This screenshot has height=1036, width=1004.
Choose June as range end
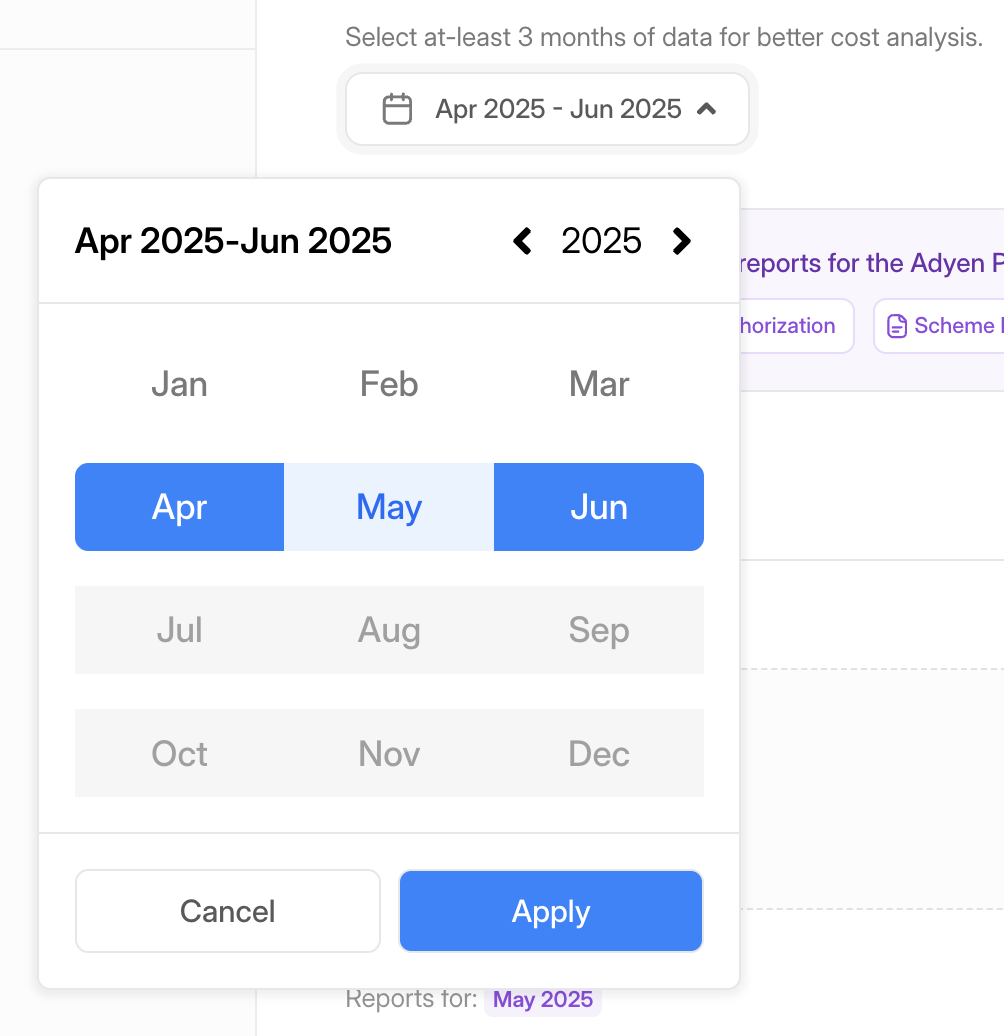tap(599, 507)
